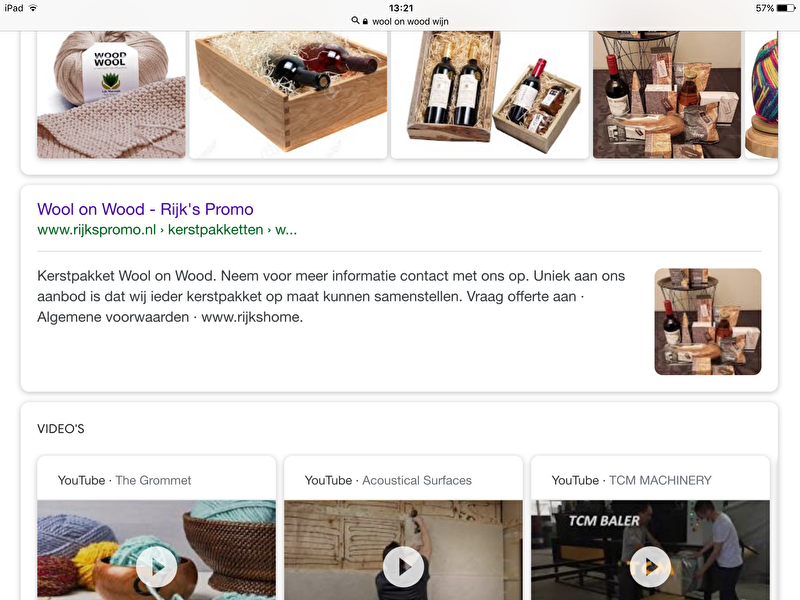
Task: Open the Wood Wool yarn image
Action: click(111, 94)
